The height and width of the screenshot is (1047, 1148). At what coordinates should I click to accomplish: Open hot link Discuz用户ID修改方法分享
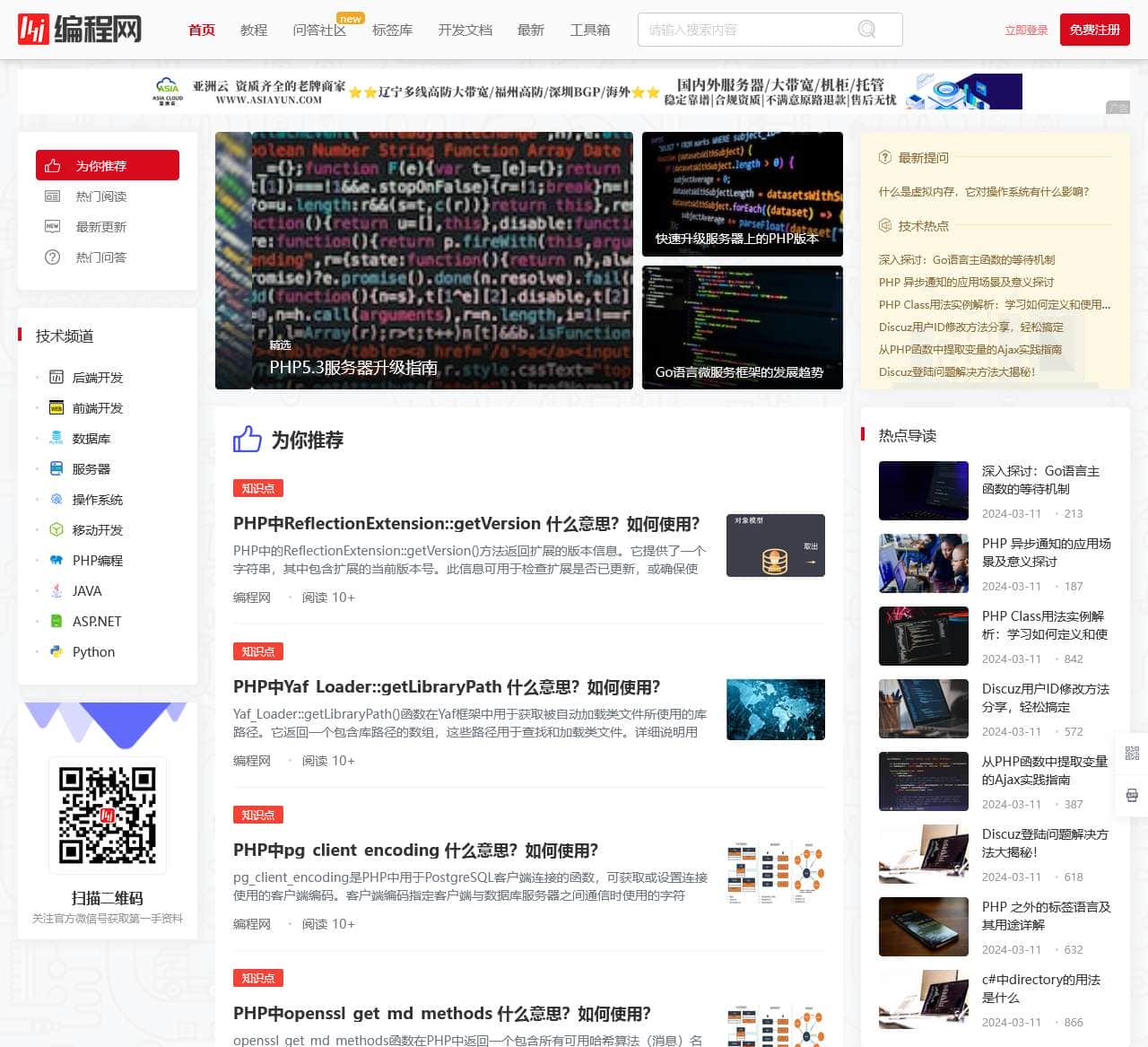pyautogui.click(x=971, y=327)
